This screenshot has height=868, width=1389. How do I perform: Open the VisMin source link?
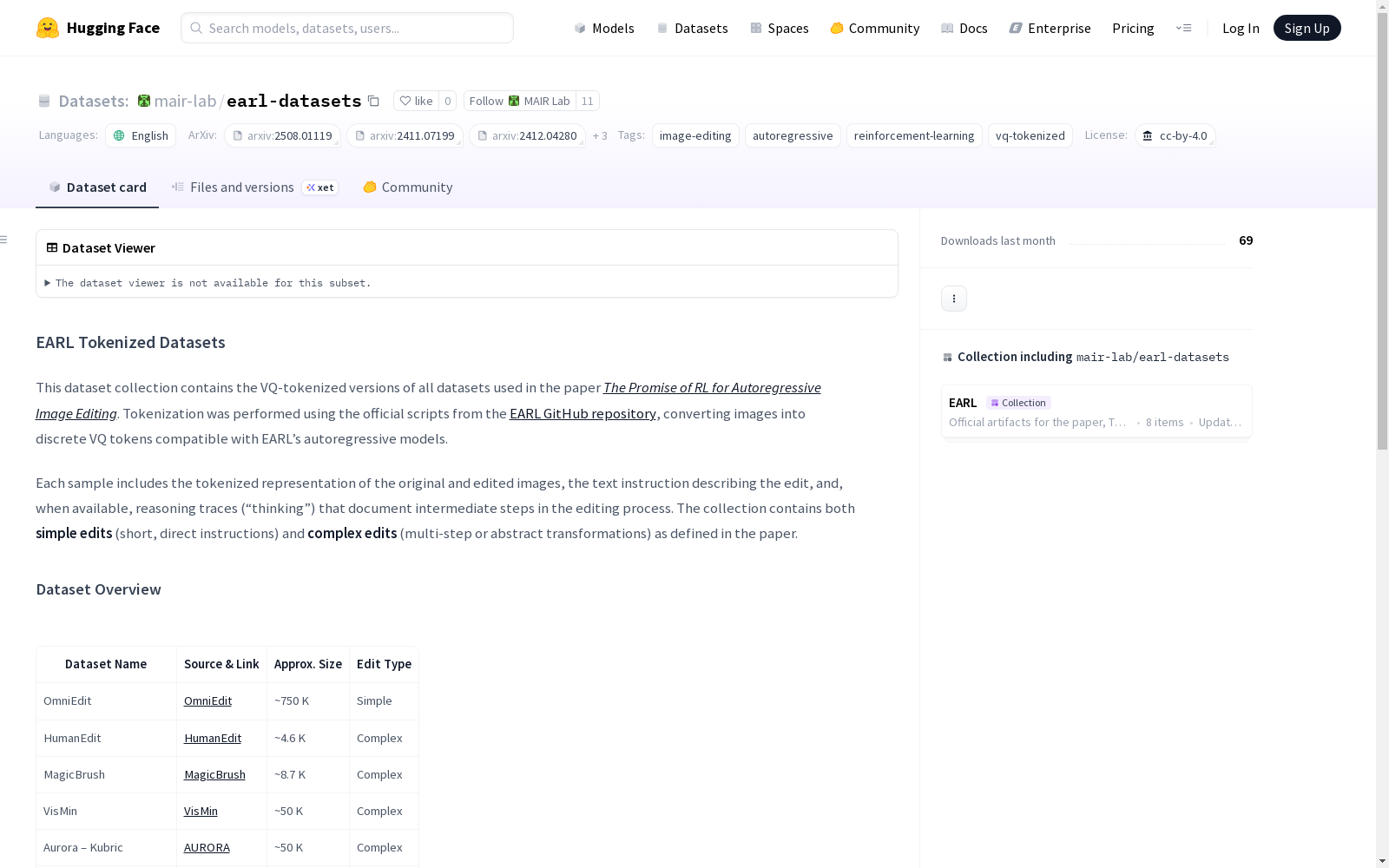pos(201,811)
